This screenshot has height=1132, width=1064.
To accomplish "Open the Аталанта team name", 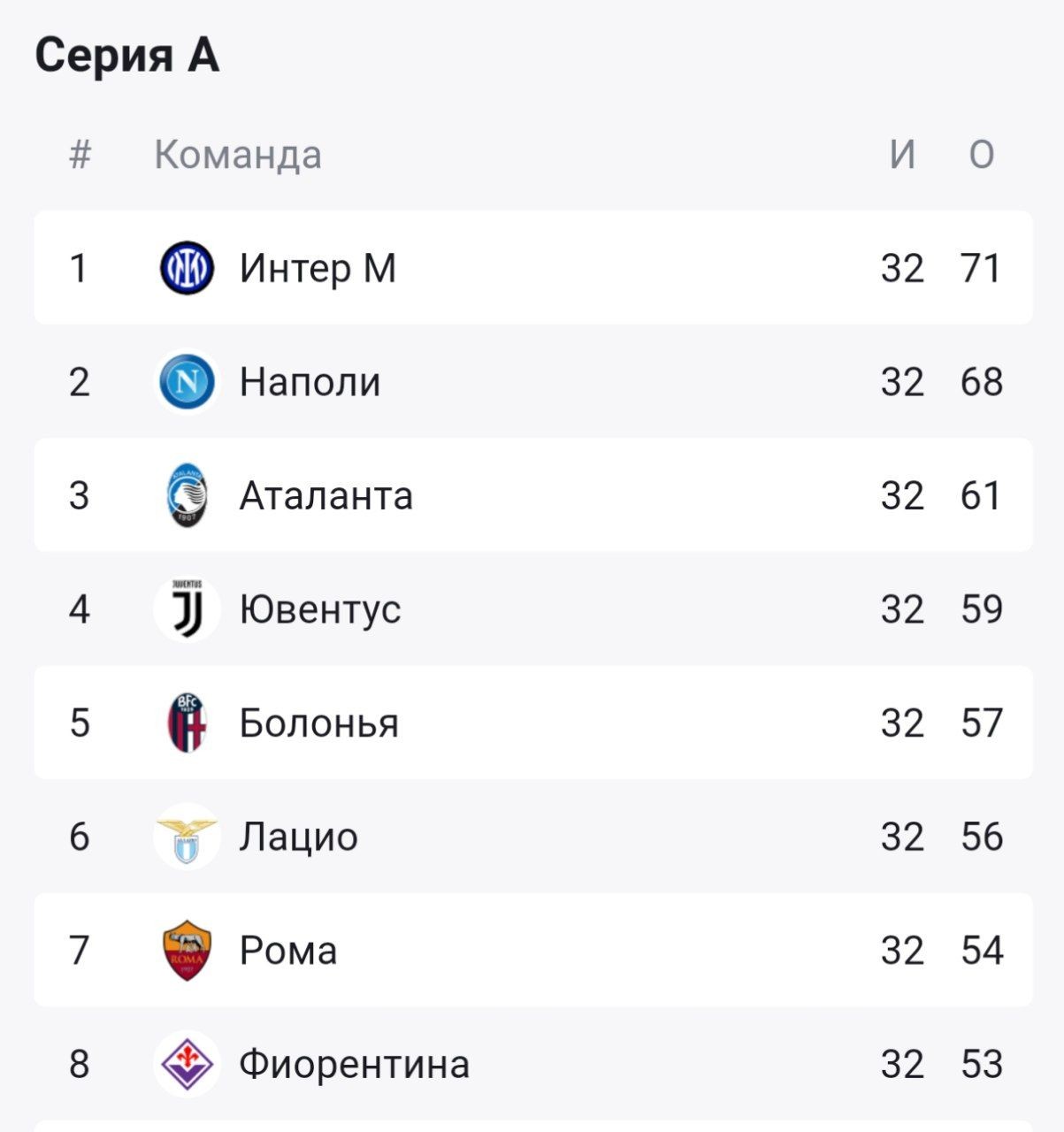I will point(325,495).
